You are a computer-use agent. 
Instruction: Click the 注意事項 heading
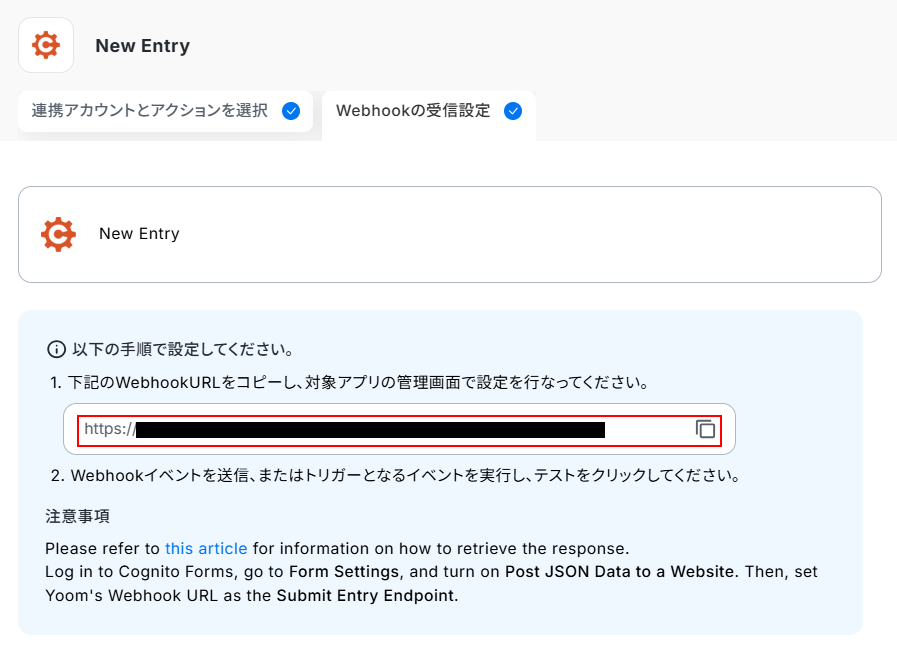click(77, 516)
